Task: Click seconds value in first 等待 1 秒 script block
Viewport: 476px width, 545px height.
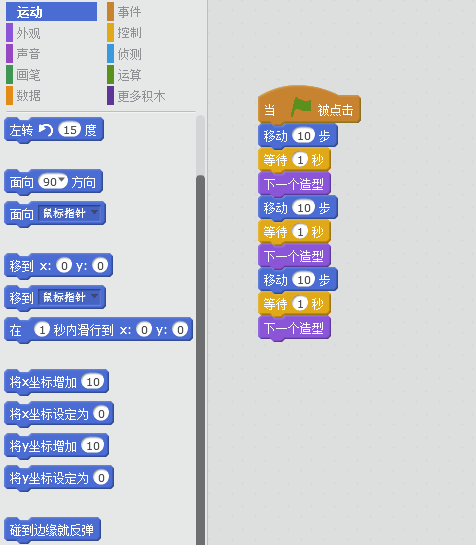Action: pyautogui.click(x=300, y=160)
